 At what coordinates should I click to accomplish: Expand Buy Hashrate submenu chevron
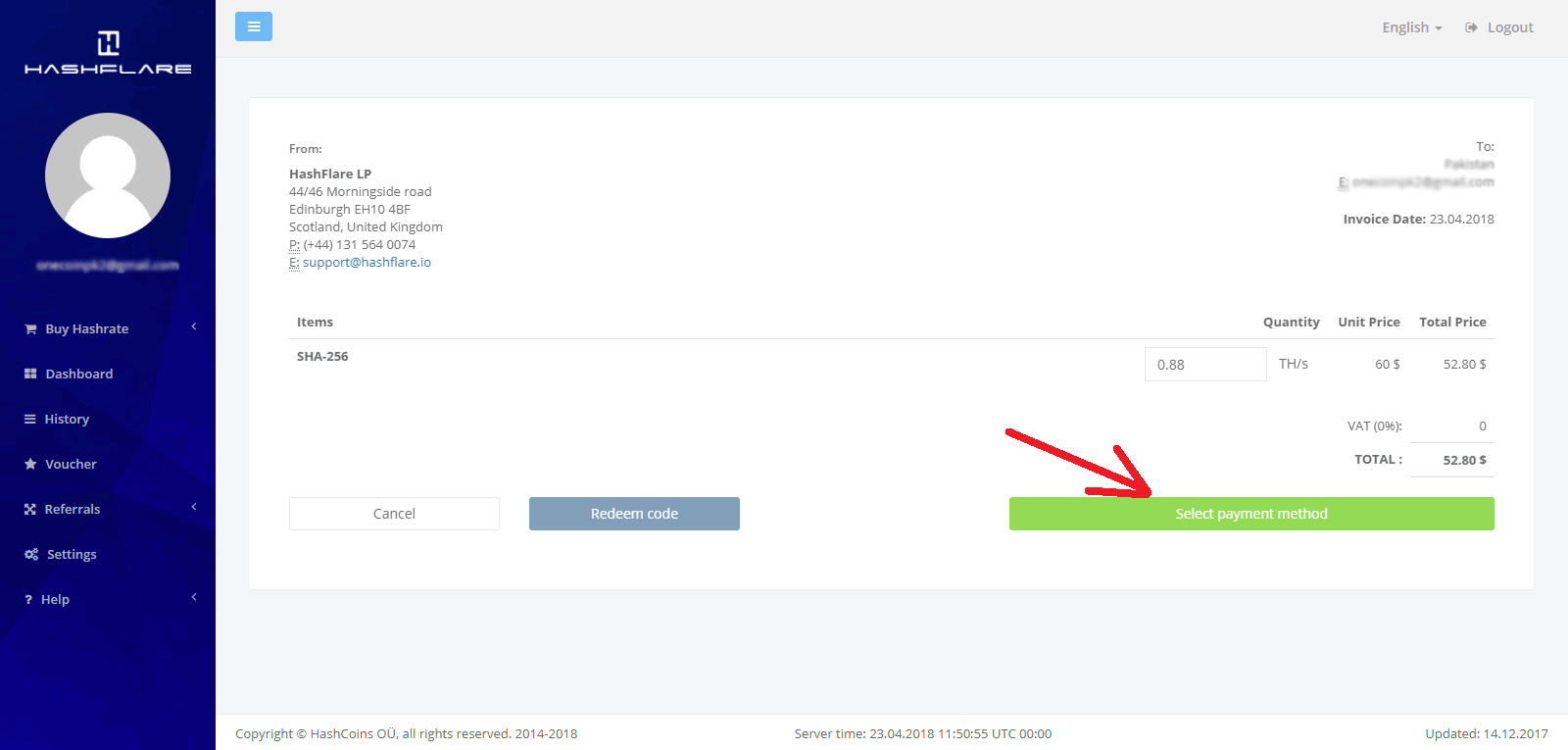pyautogui.click(x=194, y=326)
